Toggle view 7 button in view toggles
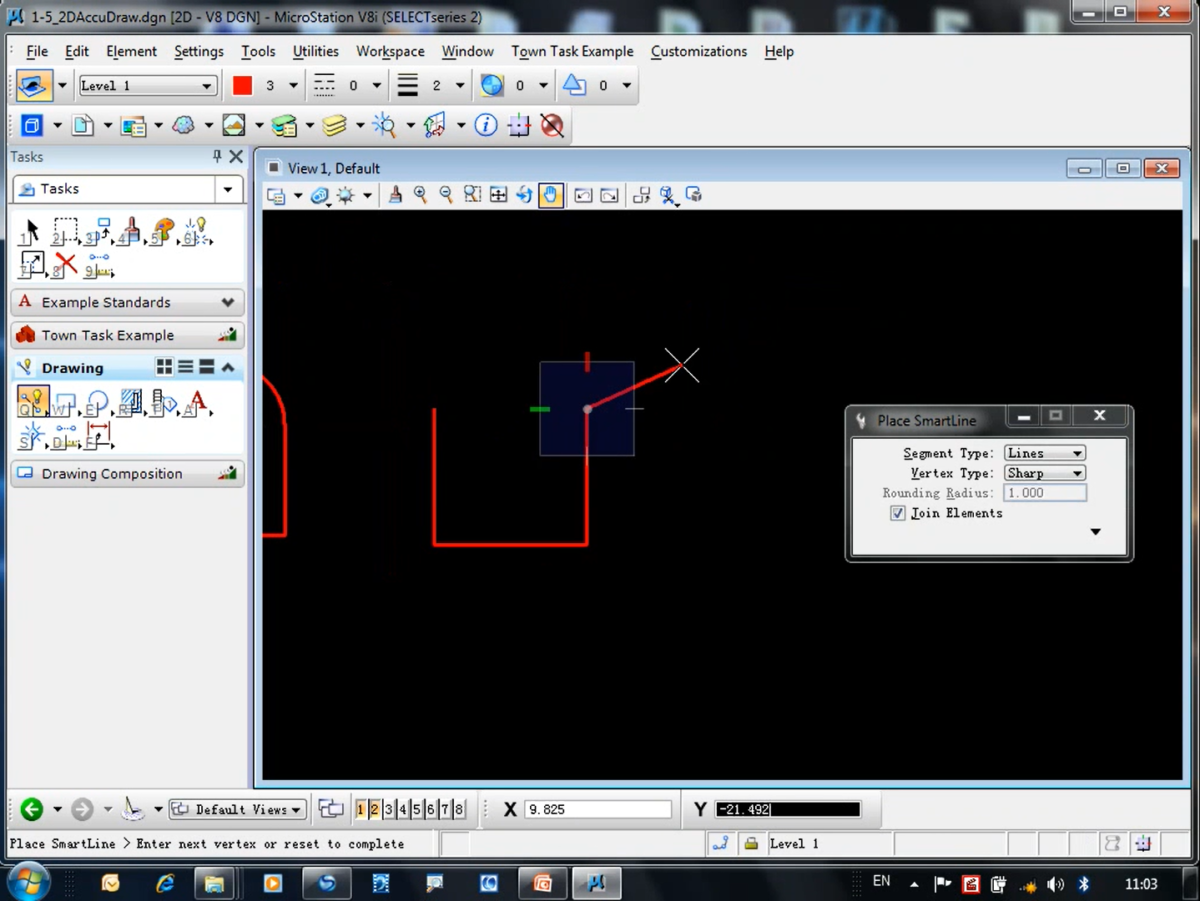Image resolution: width=1200 pixels, height=901 pixels. (445, 809)
